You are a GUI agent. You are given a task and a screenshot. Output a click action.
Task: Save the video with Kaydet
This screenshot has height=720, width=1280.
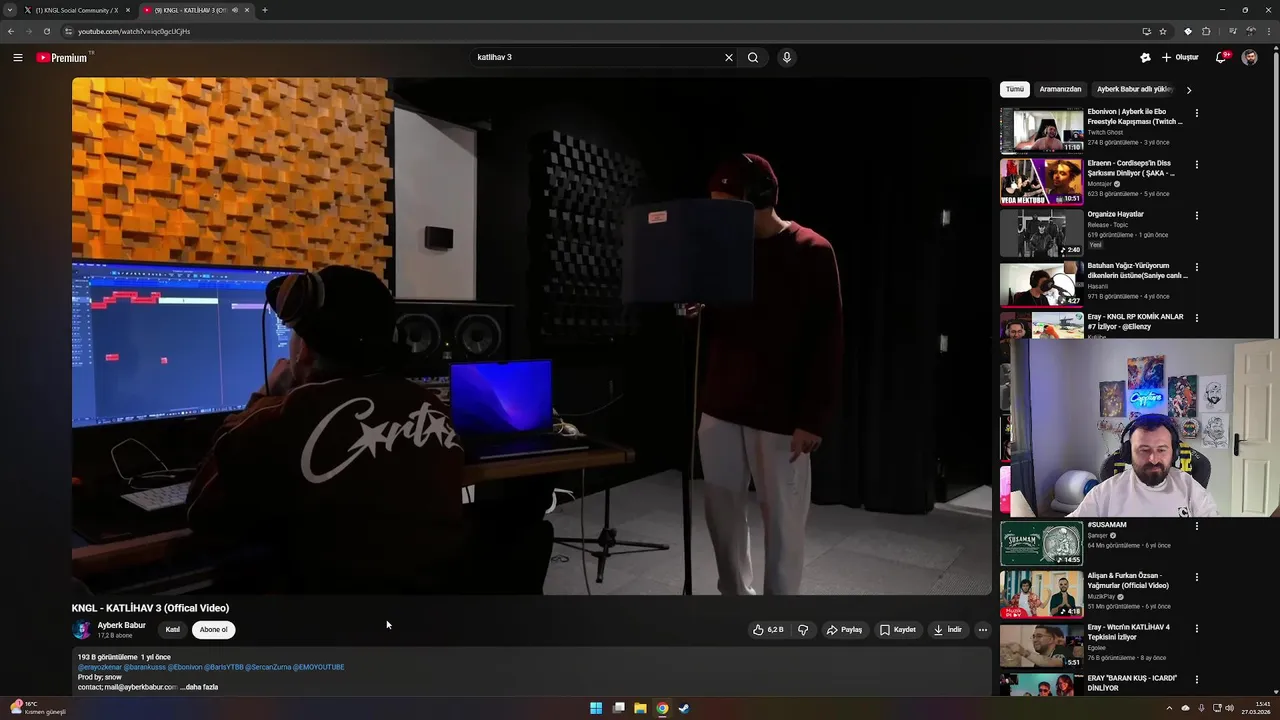pyautogui.click(x=898, y=630)
